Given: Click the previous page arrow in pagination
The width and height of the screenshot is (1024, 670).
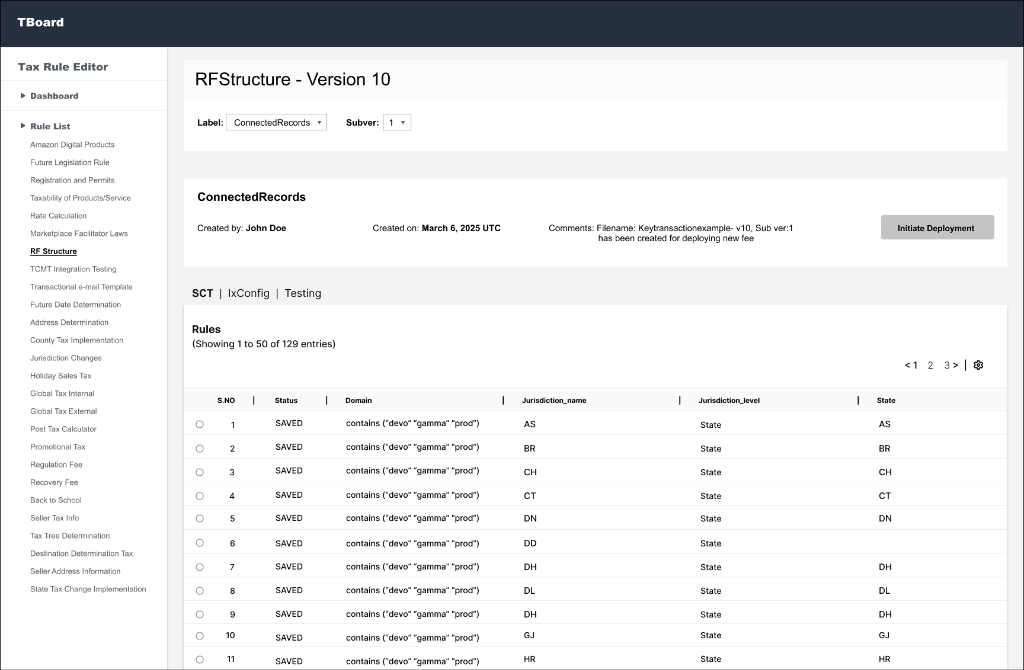Looking at the screenshot, I should (906, 365).
